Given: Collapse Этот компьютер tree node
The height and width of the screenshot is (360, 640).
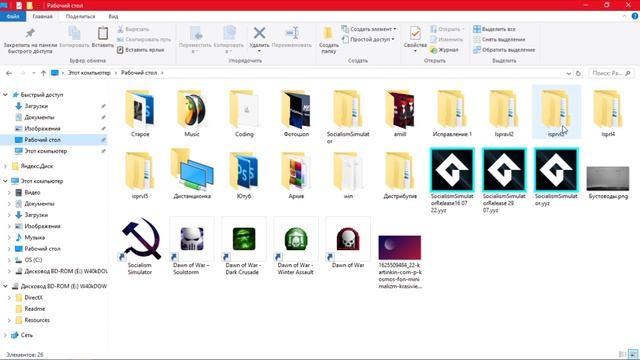Looking at the screenshot, I should coord(5,181).
